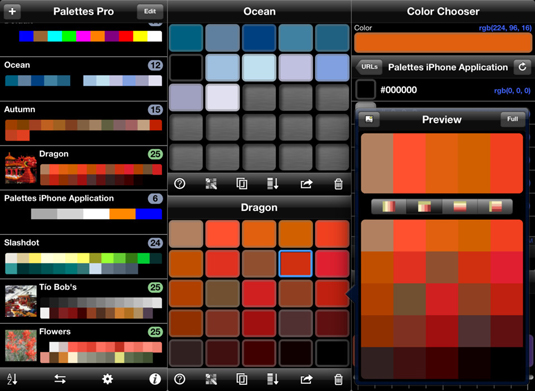This screenshot has height=391, width=535.
Task: Tap the 6 badge on Palettes iPhone Application
Action: [155, 198]
